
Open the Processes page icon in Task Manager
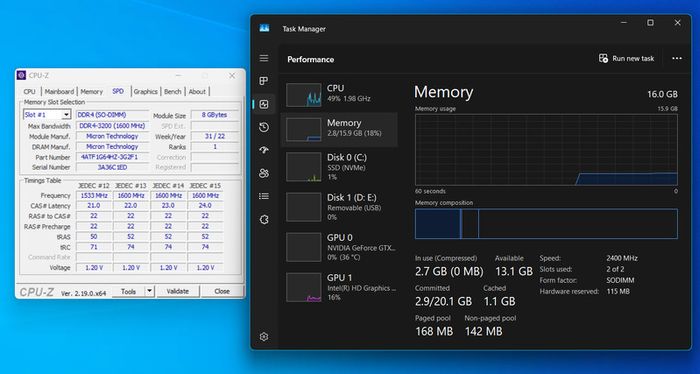click(x=264, y=81)
